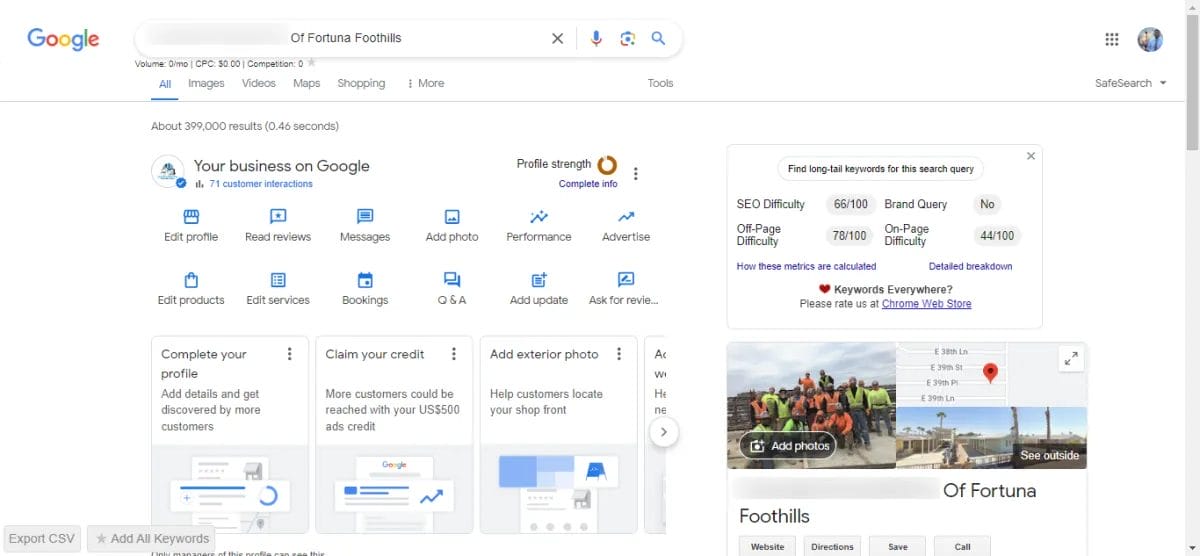Click the Edit profile storefront icon
The width and height of the screenshot is (1200, 556).
click(x=191, y=217)
